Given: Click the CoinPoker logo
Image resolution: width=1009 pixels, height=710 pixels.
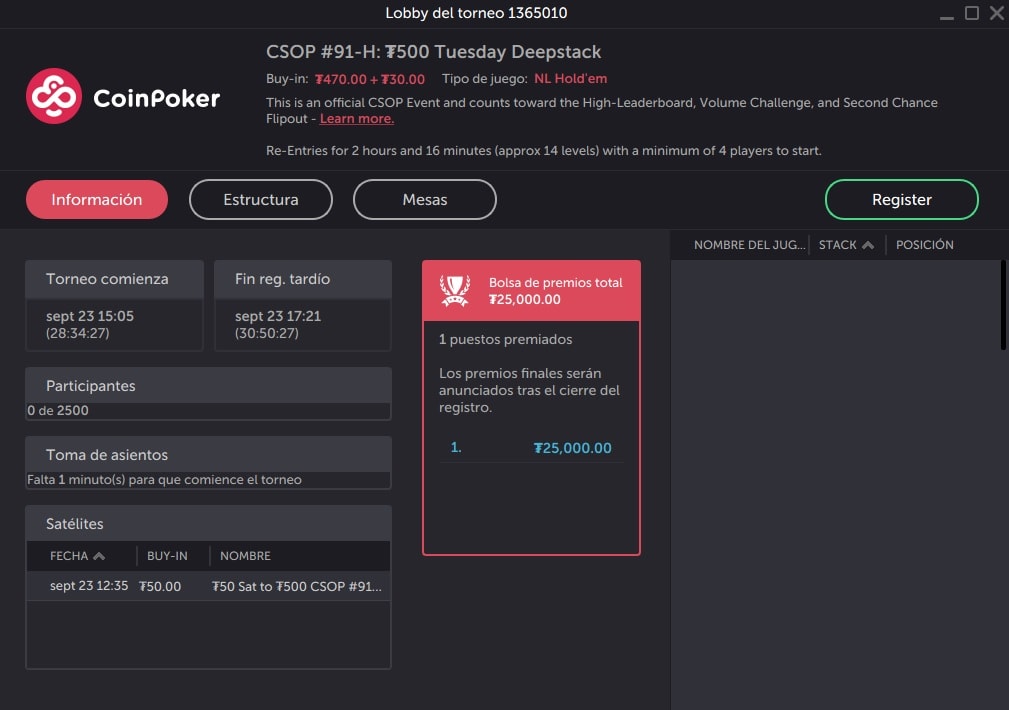Looking at the screenshot, I should 120,97.
